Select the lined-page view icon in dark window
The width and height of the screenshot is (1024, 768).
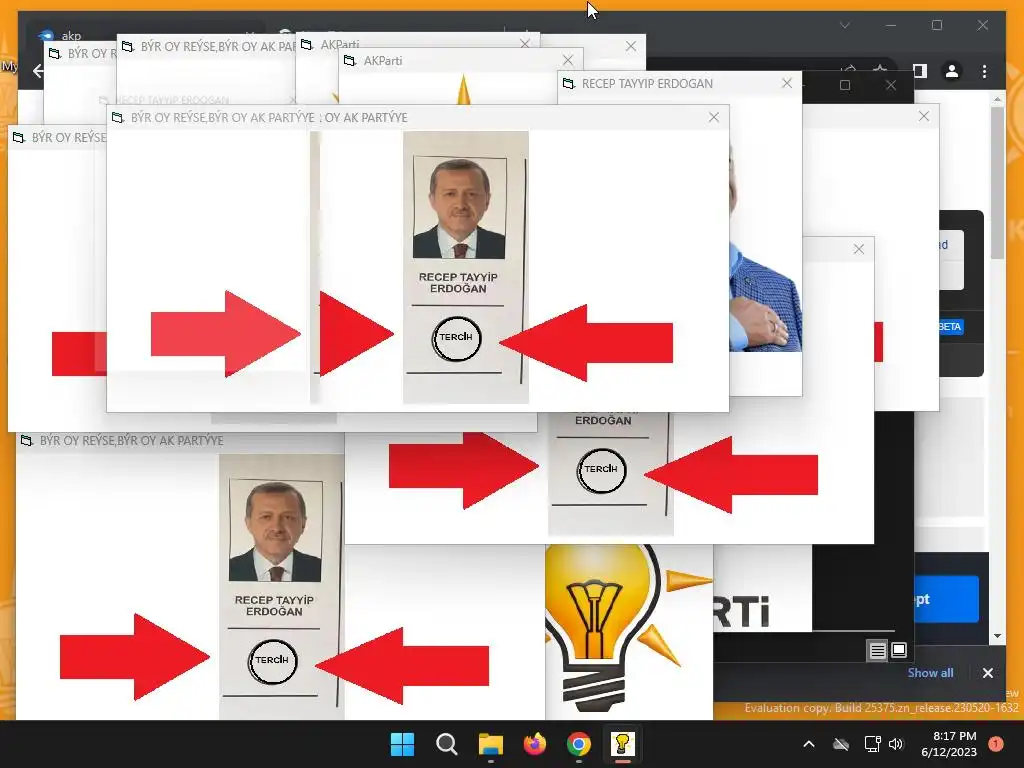click(877, 650)
